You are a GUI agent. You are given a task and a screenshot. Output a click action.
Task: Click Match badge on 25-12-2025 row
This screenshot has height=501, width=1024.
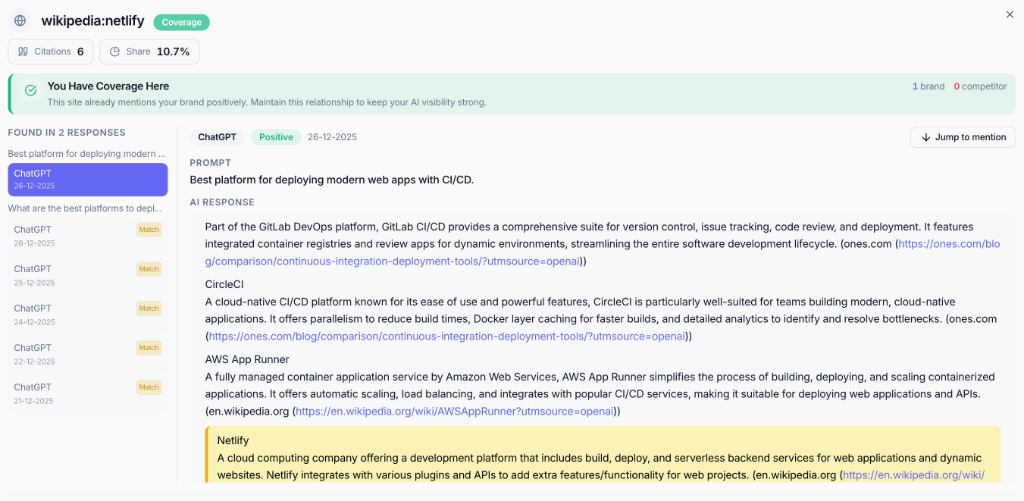point(149,269)
